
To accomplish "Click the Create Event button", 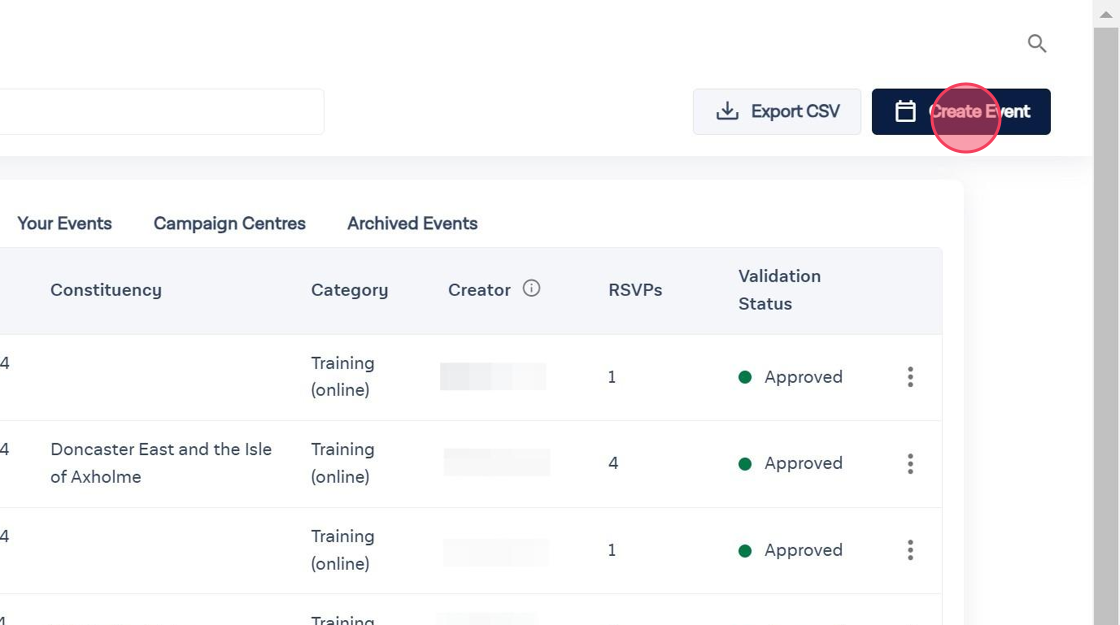I will click(961, 111).
